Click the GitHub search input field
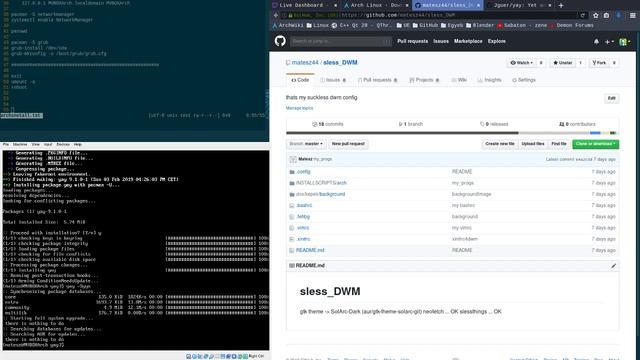 (340, 41)
